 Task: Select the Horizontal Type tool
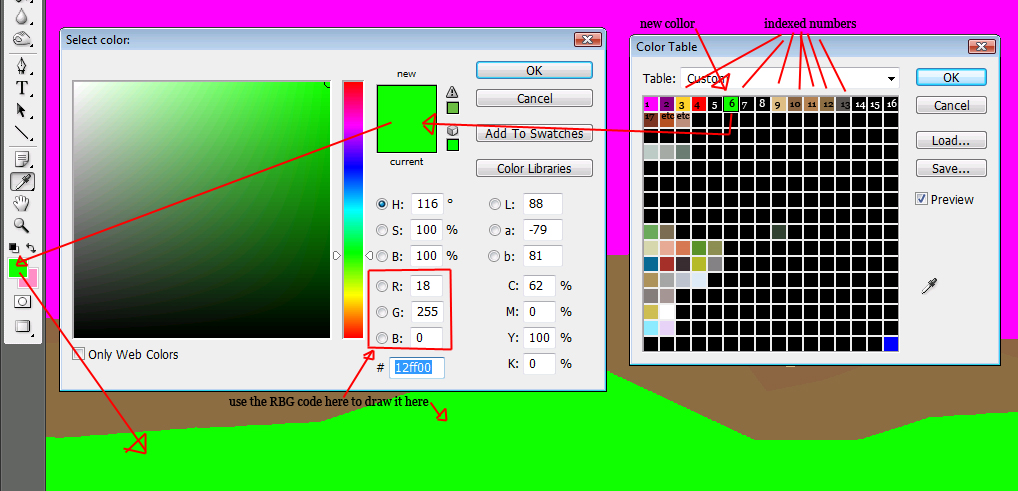pyautogui.click(x=21, y=88)
